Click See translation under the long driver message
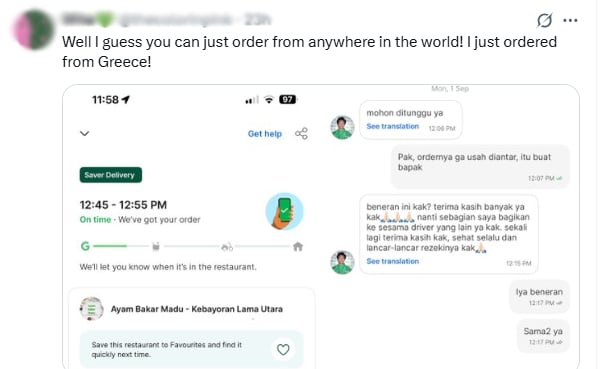Viewport: 611px width, 369px height. pos(392,261)
